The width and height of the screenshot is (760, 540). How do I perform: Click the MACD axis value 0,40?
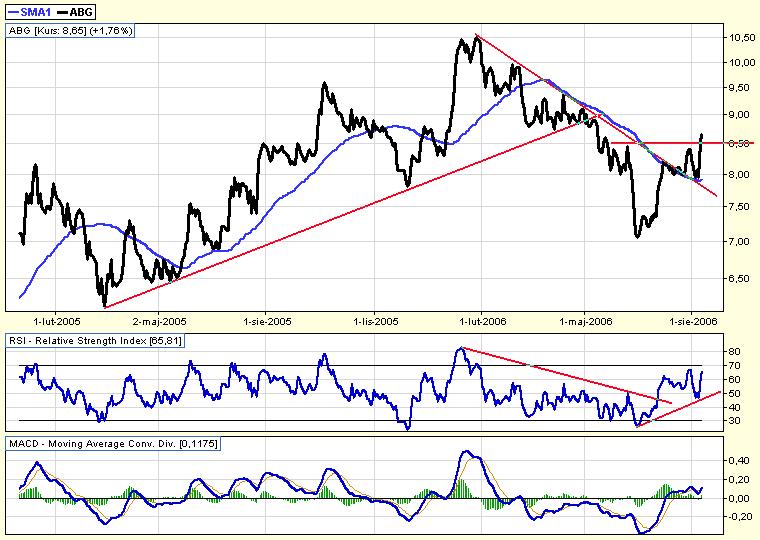(x=739, y=460)
